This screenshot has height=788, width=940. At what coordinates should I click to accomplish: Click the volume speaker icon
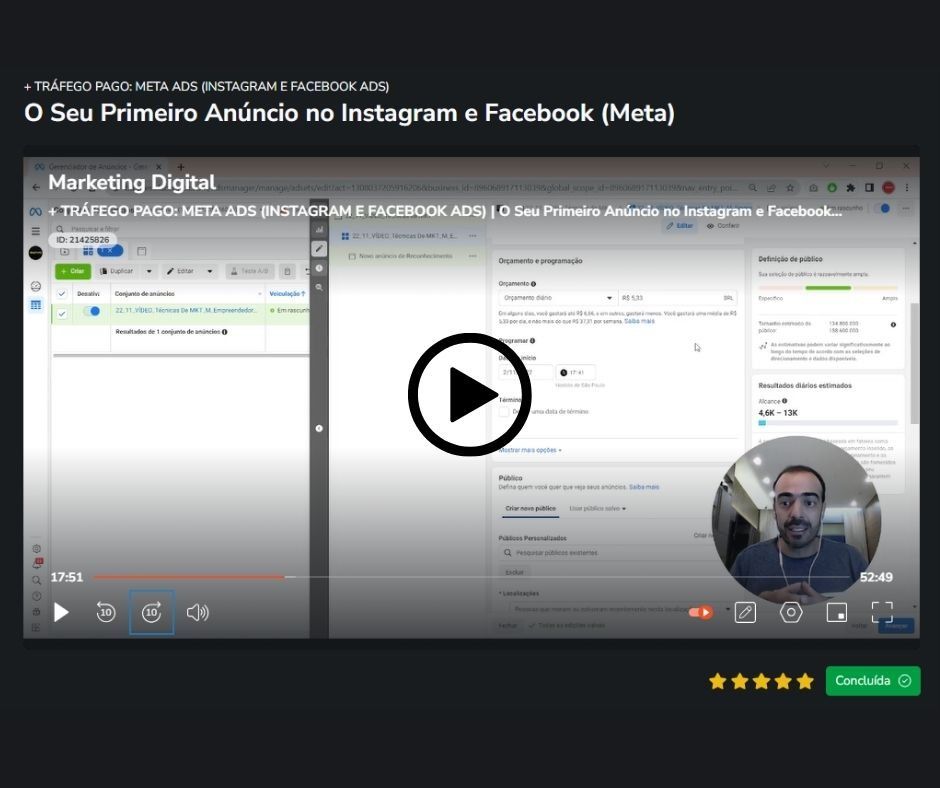pos(197,613)
